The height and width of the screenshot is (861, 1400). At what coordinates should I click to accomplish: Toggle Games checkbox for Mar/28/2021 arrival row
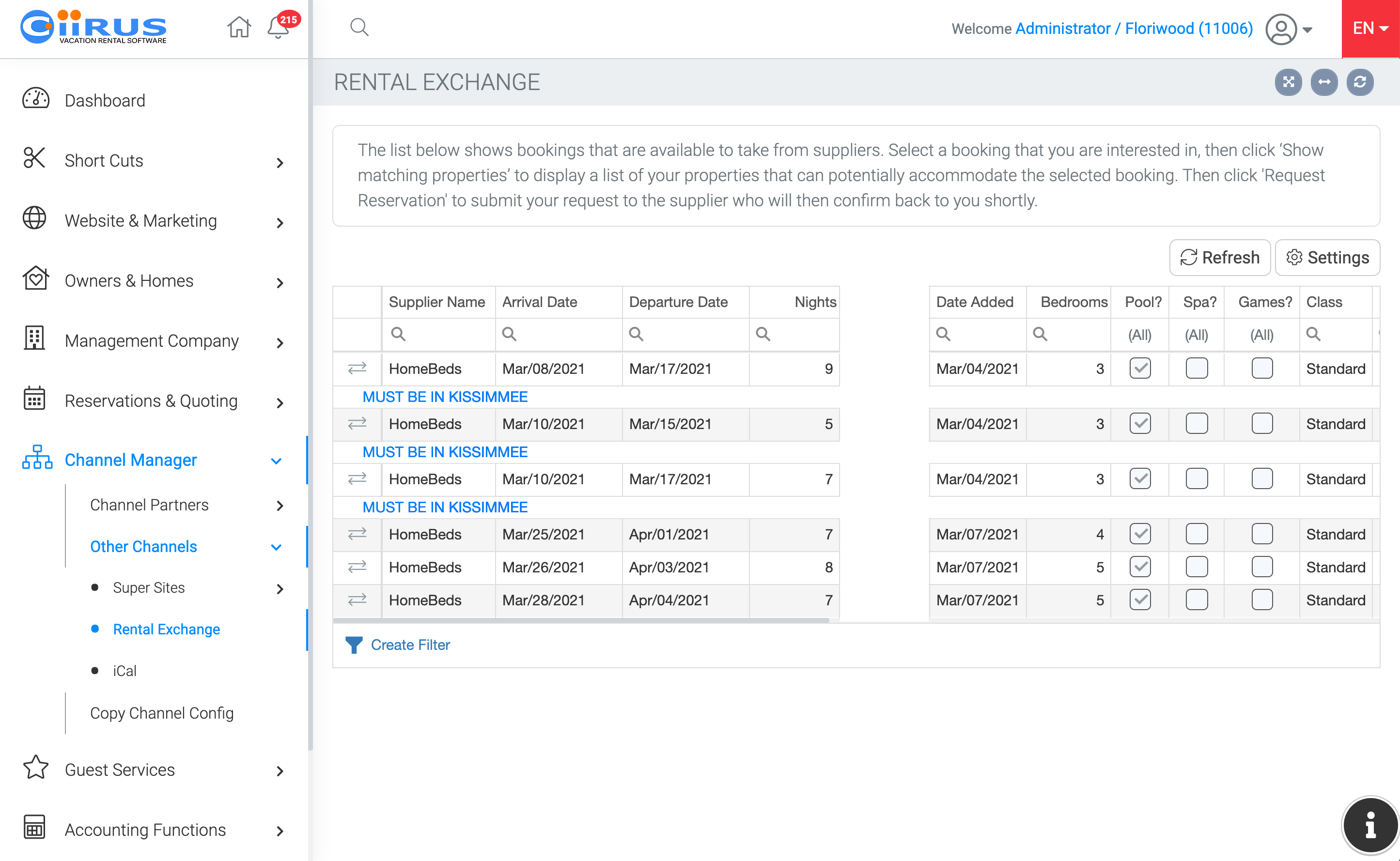tap(1262, 600)
